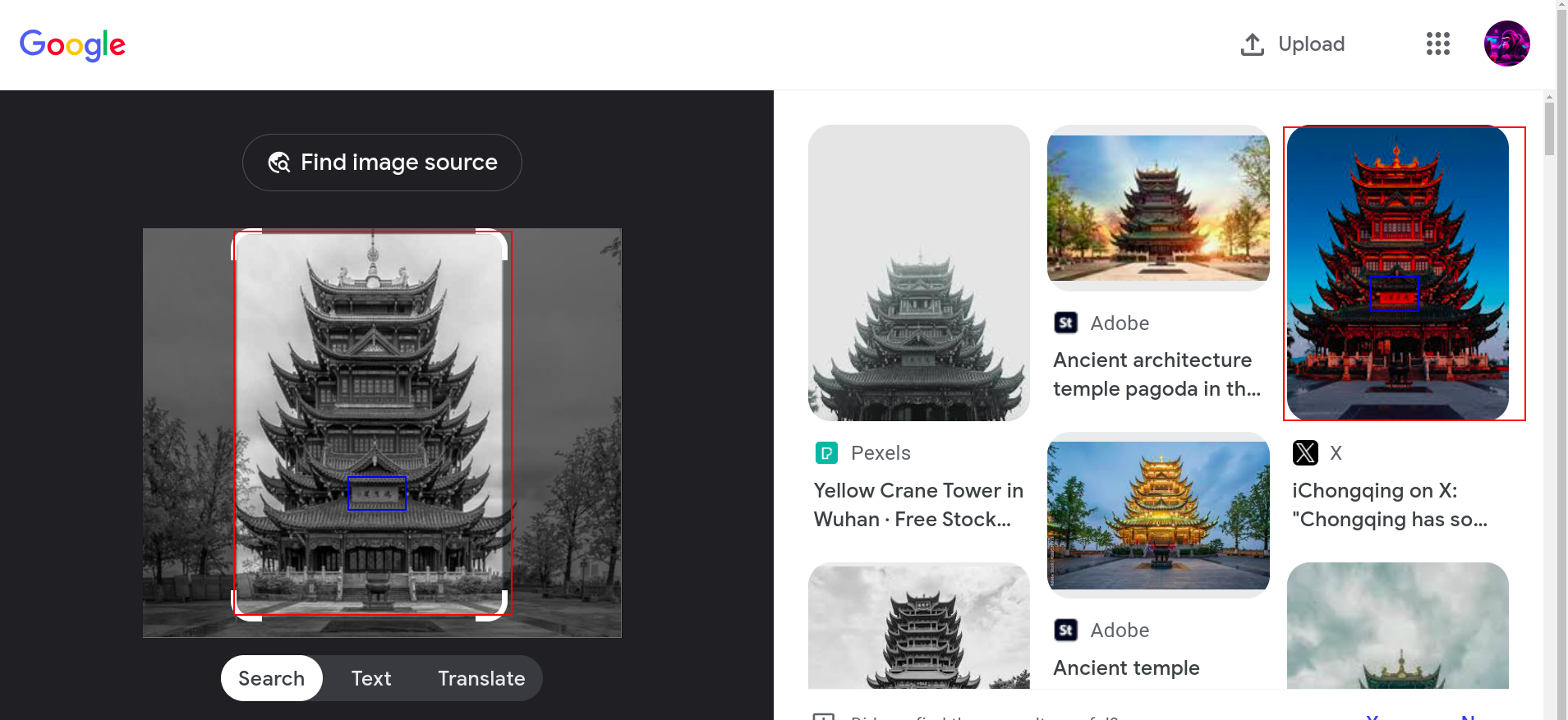This screenshot has height=720, width=1568.
Task: Open the sunset pagoda Adobe thumbnail
Action: [x=1158, y=208]
